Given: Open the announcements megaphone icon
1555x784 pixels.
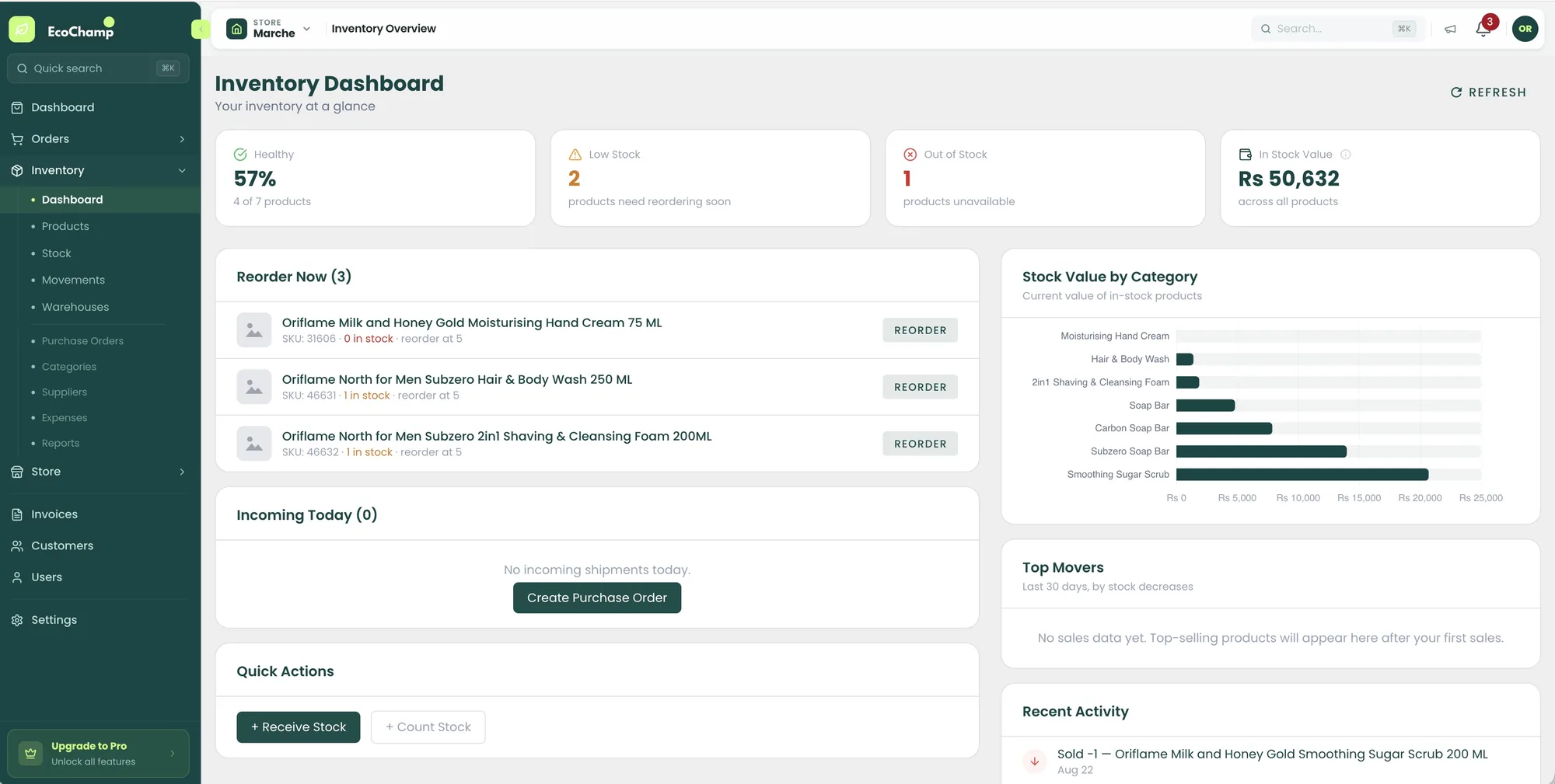Looking at the screenshot, I should coord(1450,29).
